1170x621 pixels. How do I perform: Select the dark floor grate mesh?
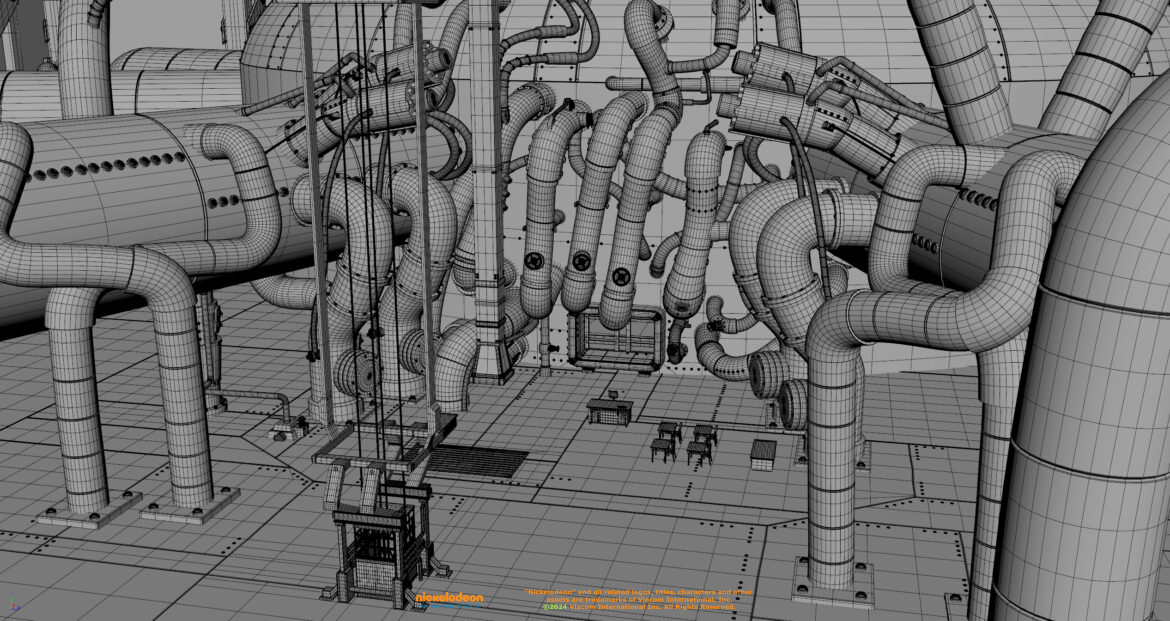[x=477, y=461]
